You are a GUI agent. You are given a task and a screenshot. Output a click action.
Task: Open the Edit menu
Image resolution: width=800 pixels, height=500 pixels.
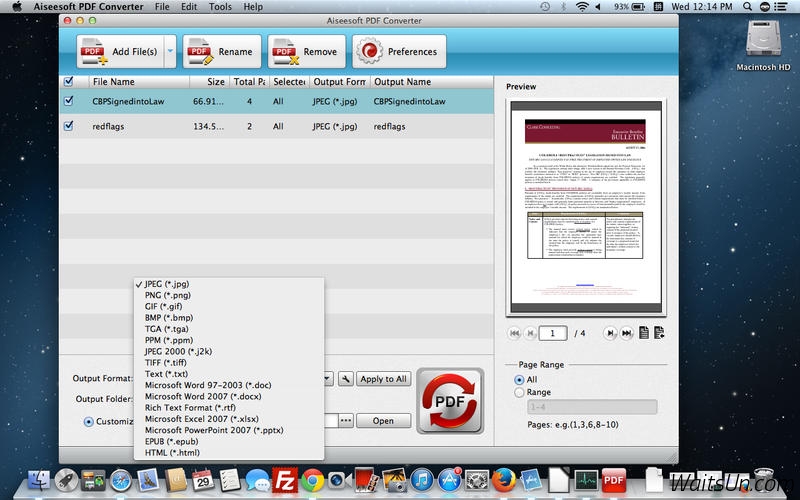(x=189, y=7)
